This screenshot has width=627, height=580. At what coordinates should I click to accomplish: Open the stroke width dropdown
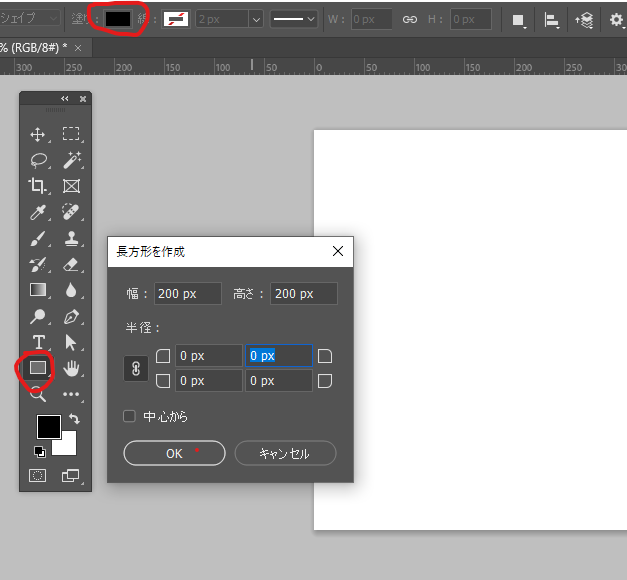tap(255, 19)
